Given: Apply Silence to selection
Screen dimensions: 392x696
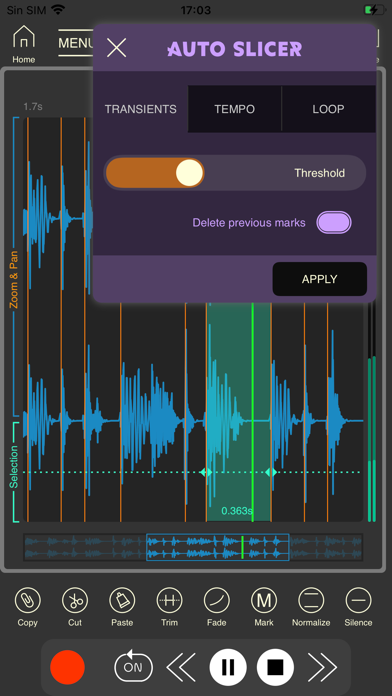Looking at the screenshot, I should [x=358, y=606].
